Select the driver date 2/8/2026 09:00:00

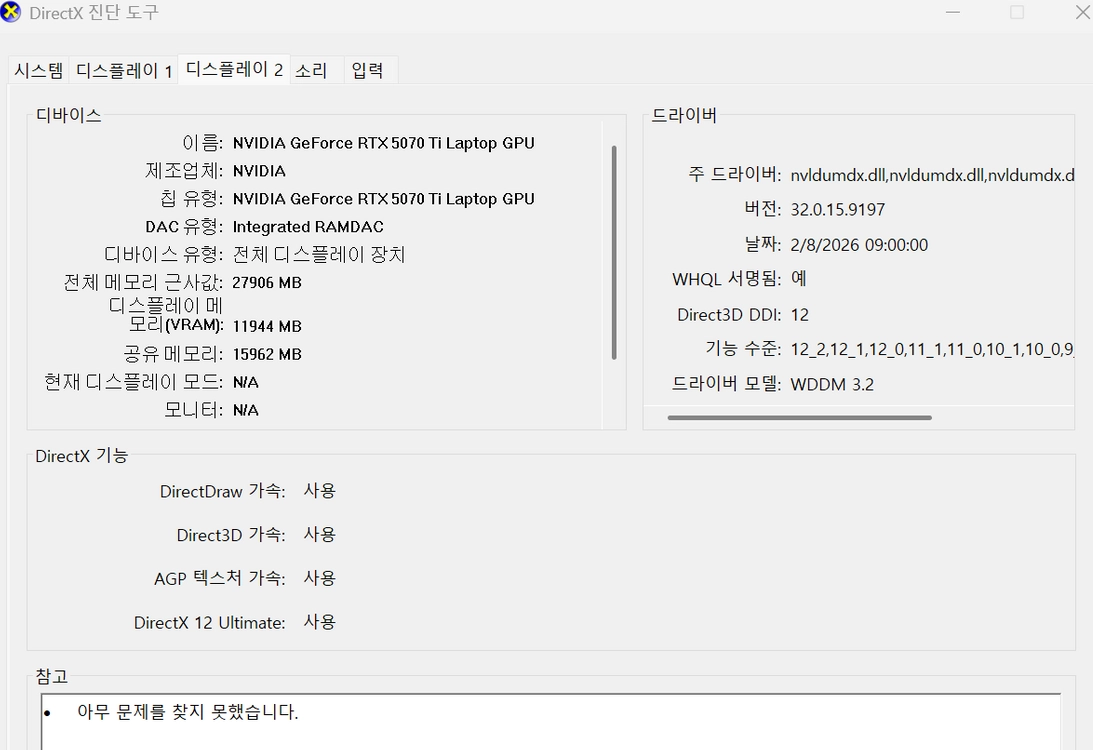[859, 245]
